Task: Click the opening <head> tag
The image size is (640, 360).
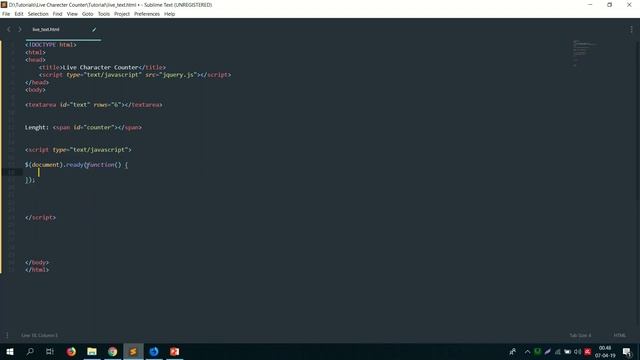Action: pos(35,60)
